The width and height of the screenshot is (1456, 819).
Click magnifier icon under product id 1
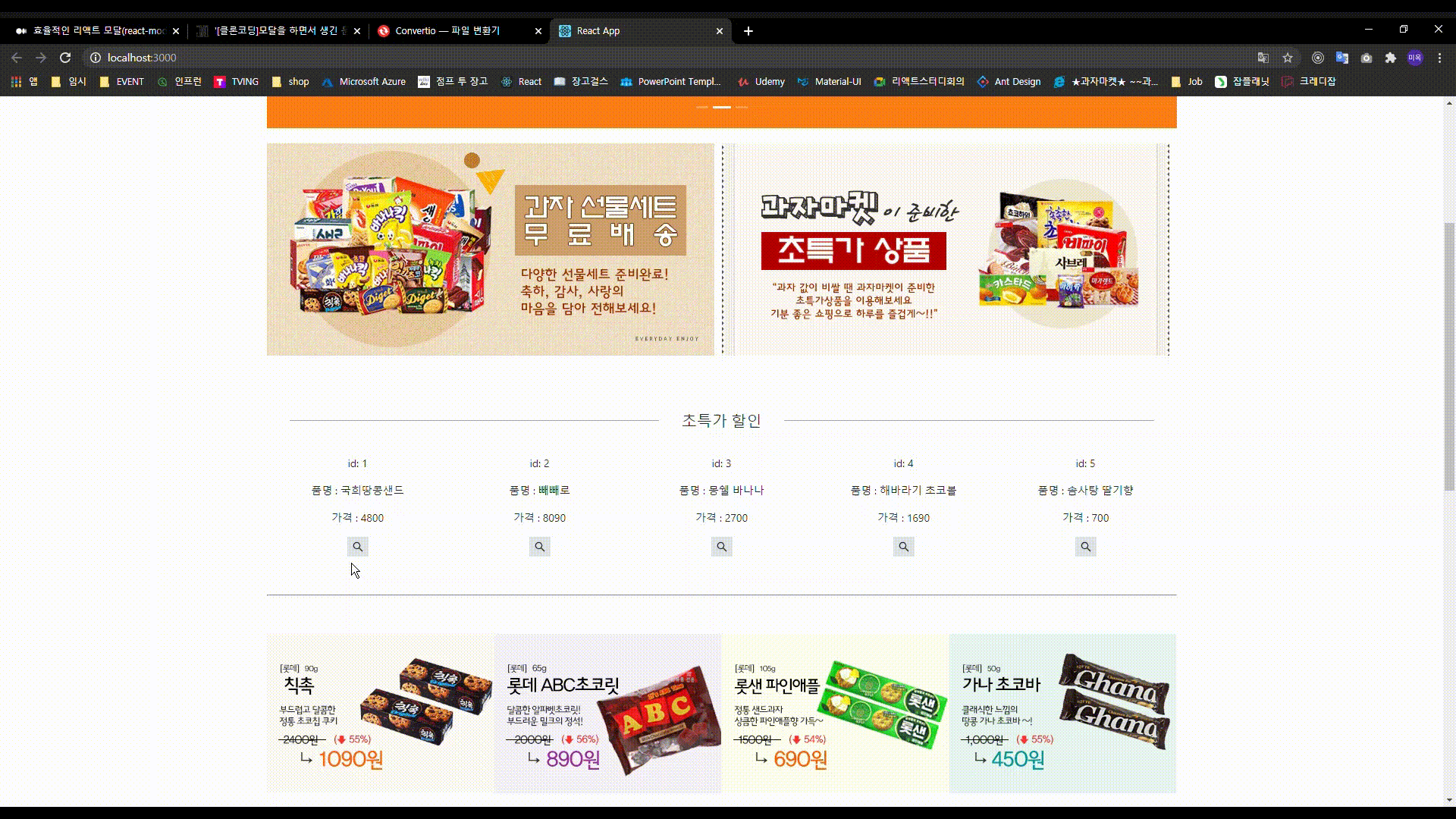click(x=357, y=547)
